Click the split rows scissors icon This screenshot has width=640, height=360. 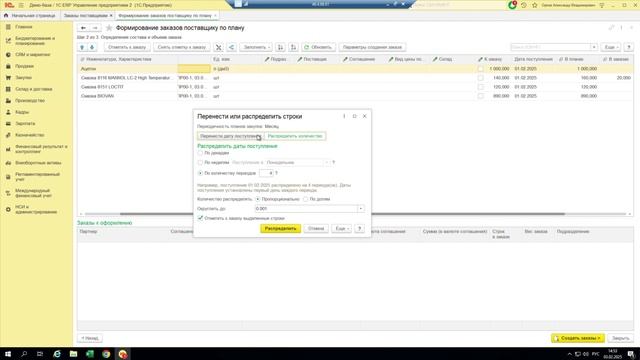coord(219,47)
